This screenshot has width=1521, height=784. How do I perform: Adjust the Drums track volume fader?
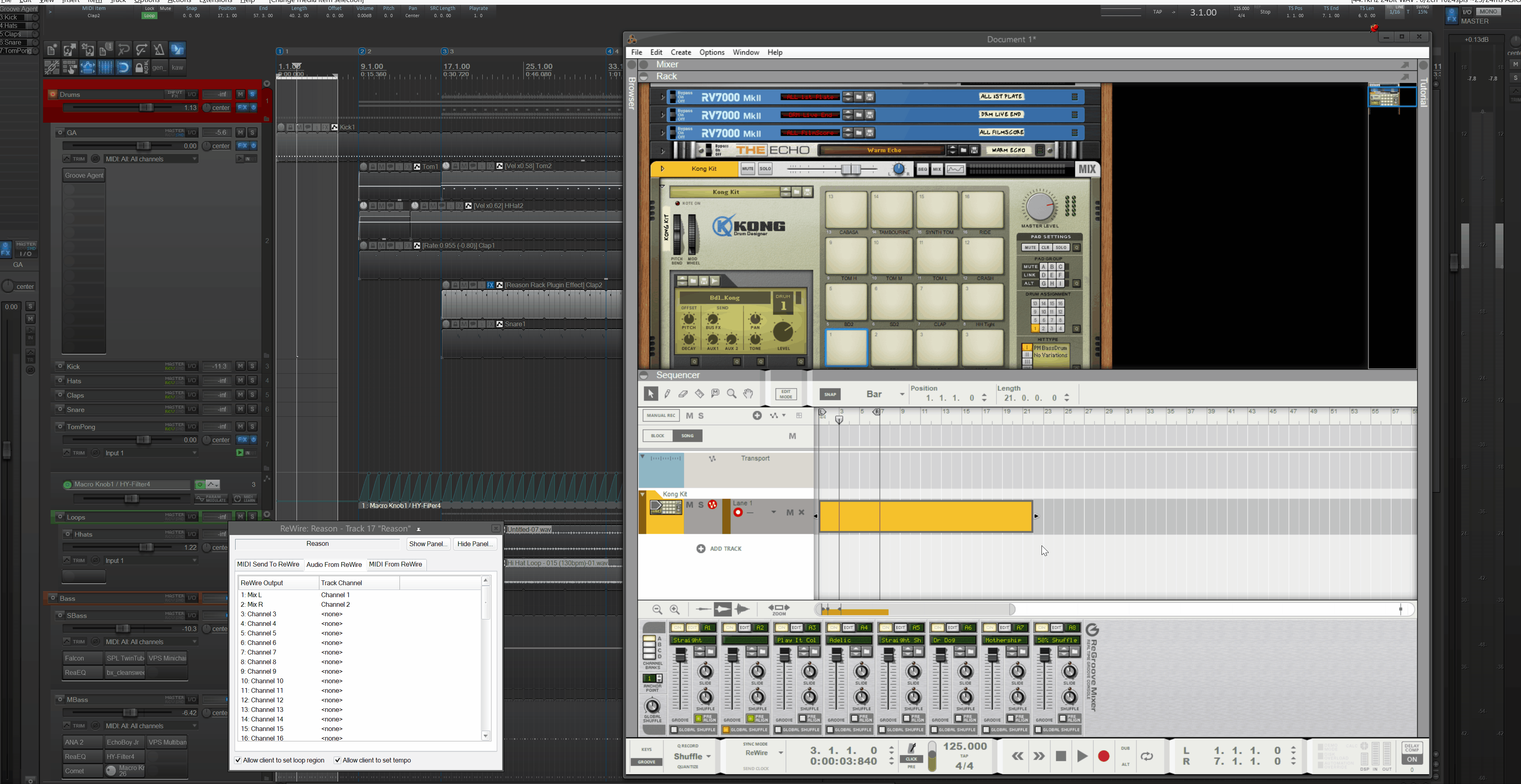(146, 108)
